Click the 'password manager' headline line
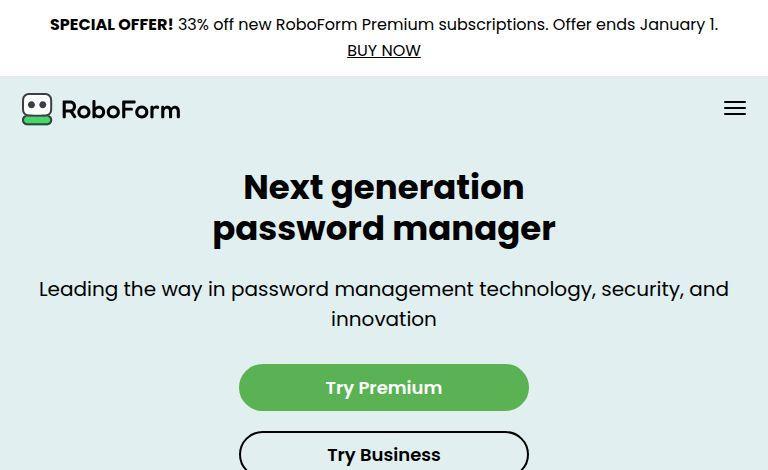The width and height of the screenshot is (768, 470). click(x=384, y=228)
